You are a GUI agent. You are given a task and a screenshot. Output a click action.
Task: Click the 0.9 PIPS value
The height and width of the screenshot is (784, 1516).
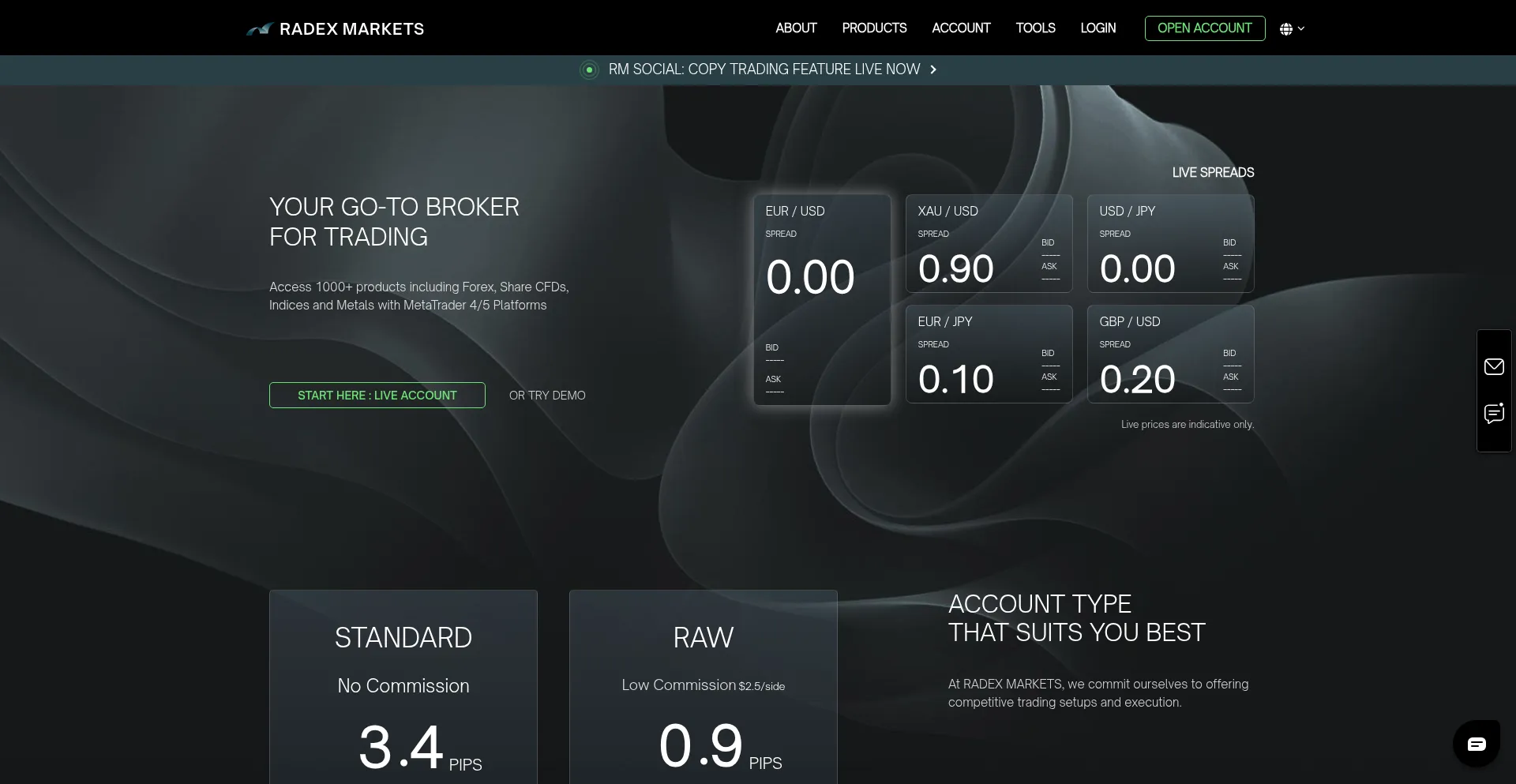click(720, 745)
